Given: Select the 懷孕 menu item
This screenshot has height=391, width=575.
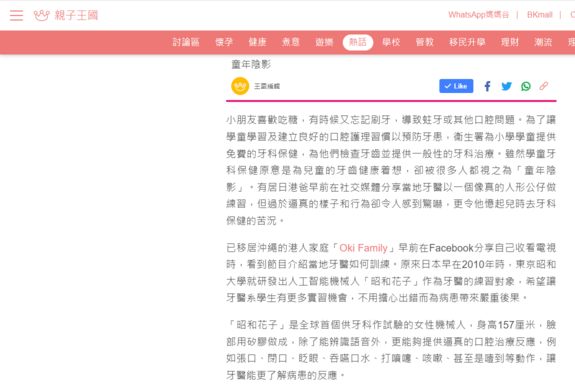Looking at the screenshot, I should 224,42.
